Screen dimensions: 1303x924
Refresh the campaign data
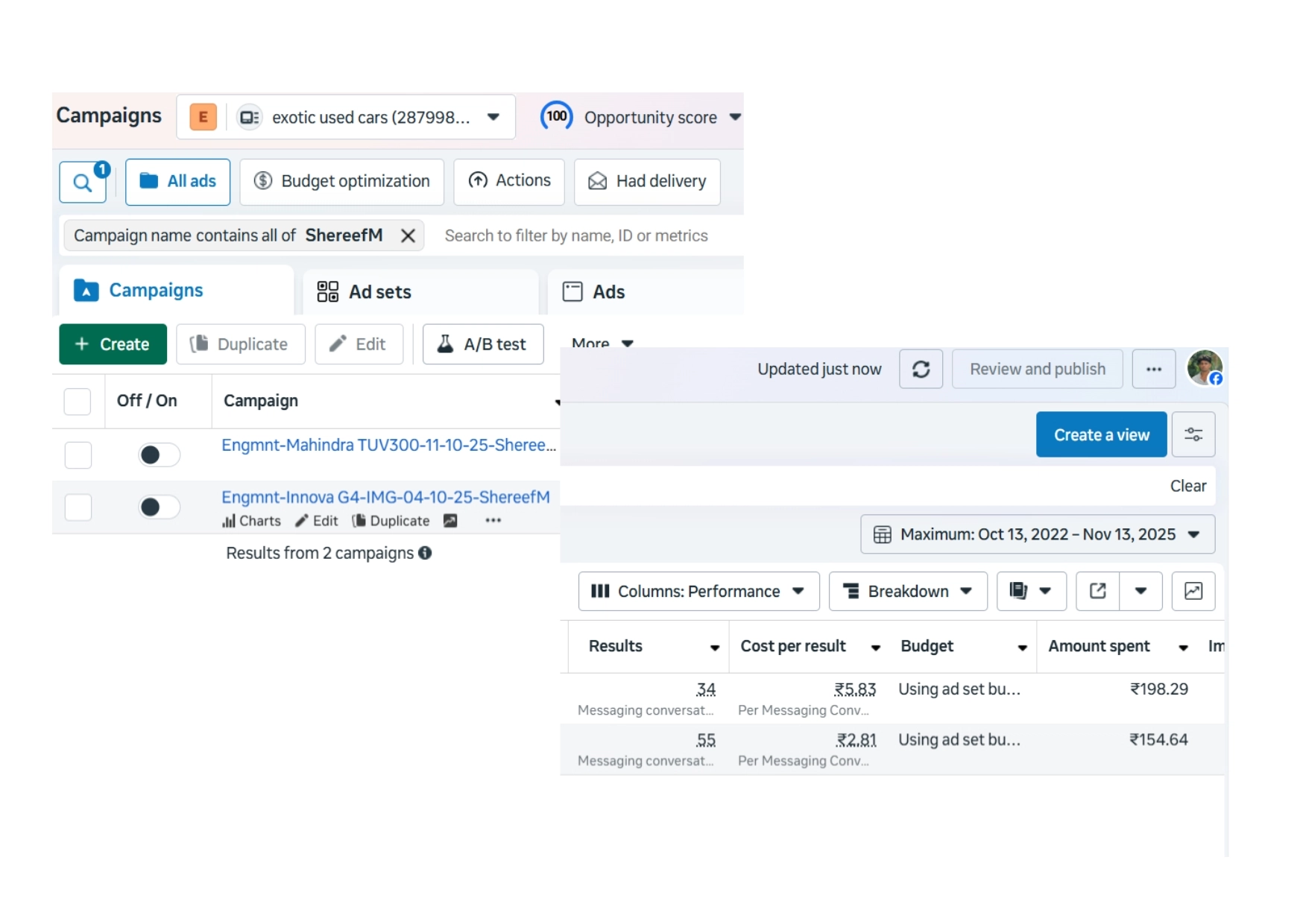pos(921,370)
